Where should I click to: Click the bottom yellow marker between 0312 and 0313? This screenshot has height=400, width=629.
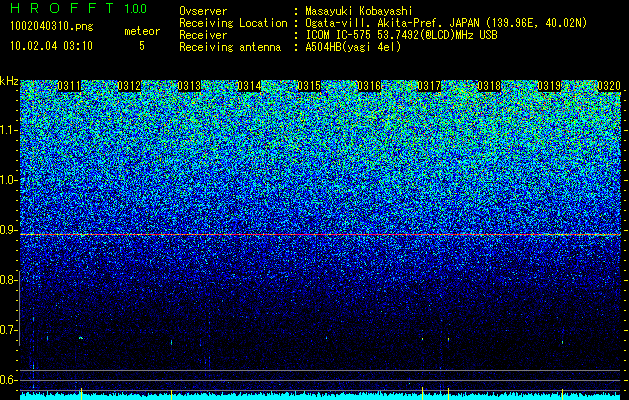pyautogui.click(x=171, y=393)
